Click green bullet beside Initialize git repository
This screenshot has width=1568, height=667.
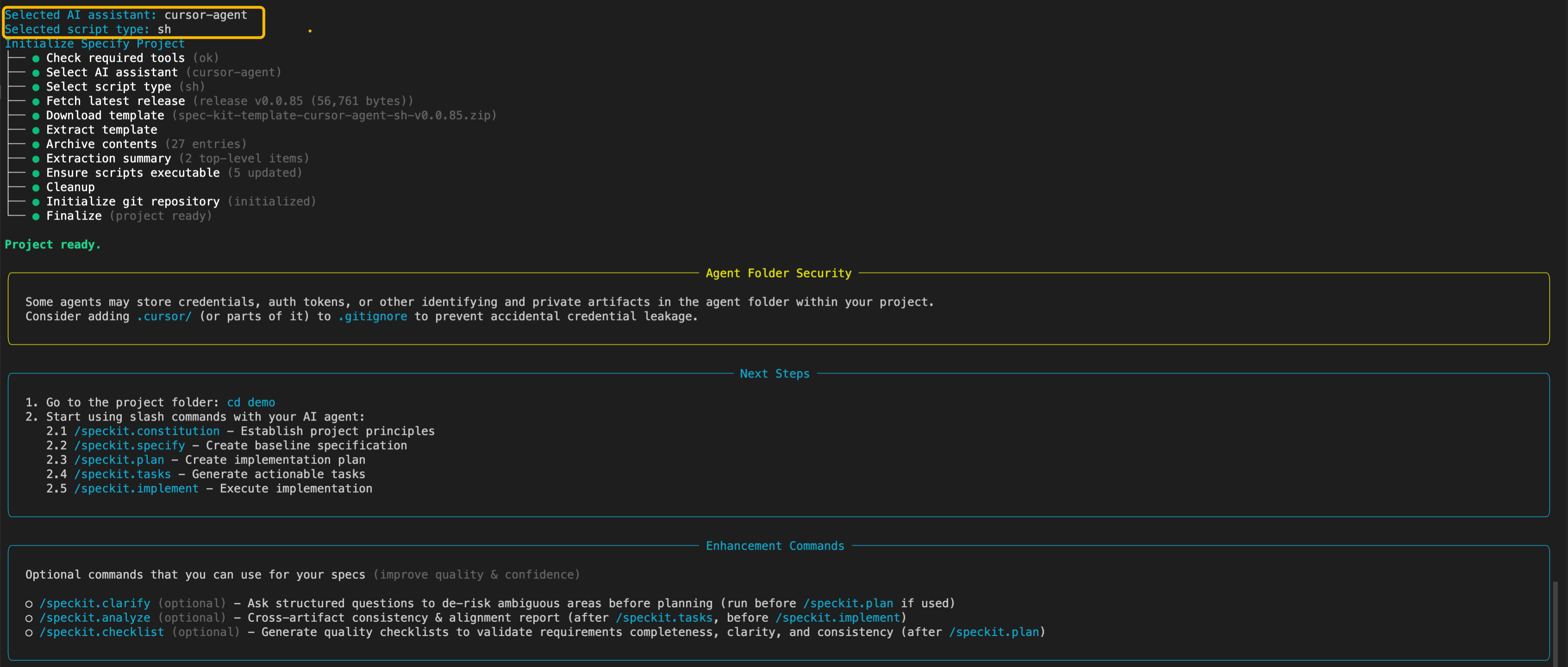pyautogui.click(x=36, y=202)
